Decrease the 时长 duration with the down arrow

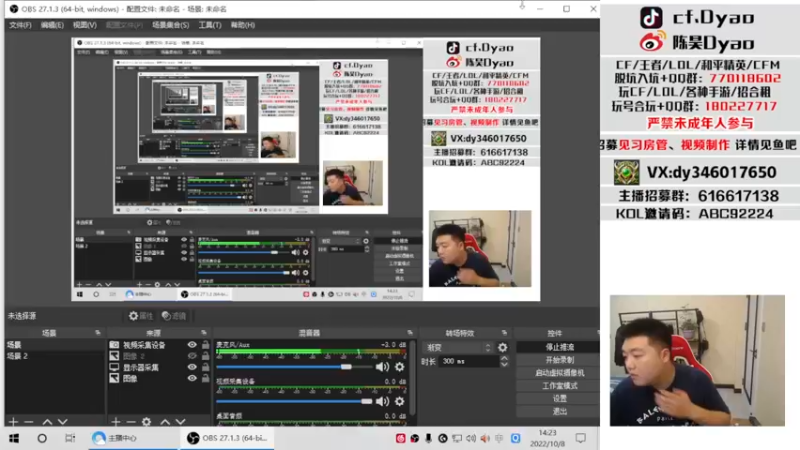click(504, 364)
